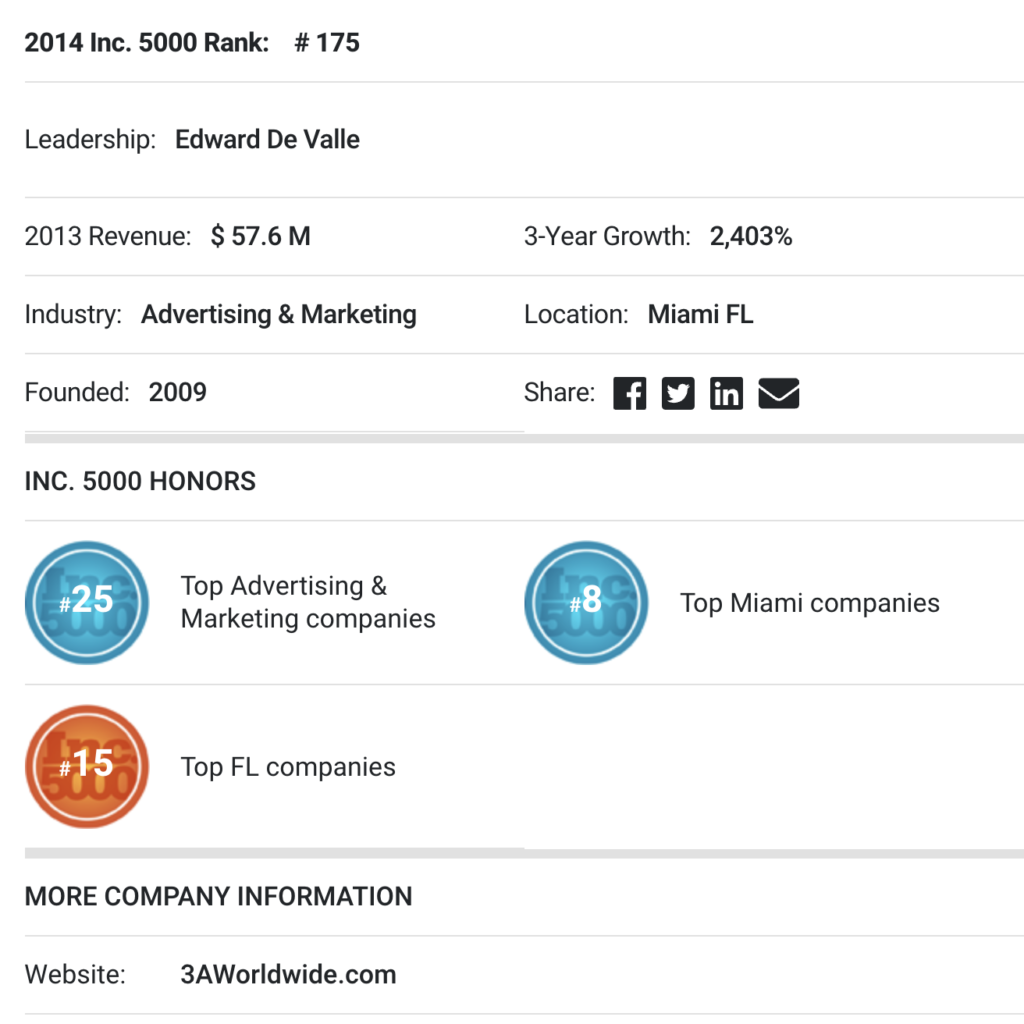Open Top Advertising & Marketing companies
The height and width of the screenshot is (1024, 1024).
pyautogui.click(x=307, y=602)
